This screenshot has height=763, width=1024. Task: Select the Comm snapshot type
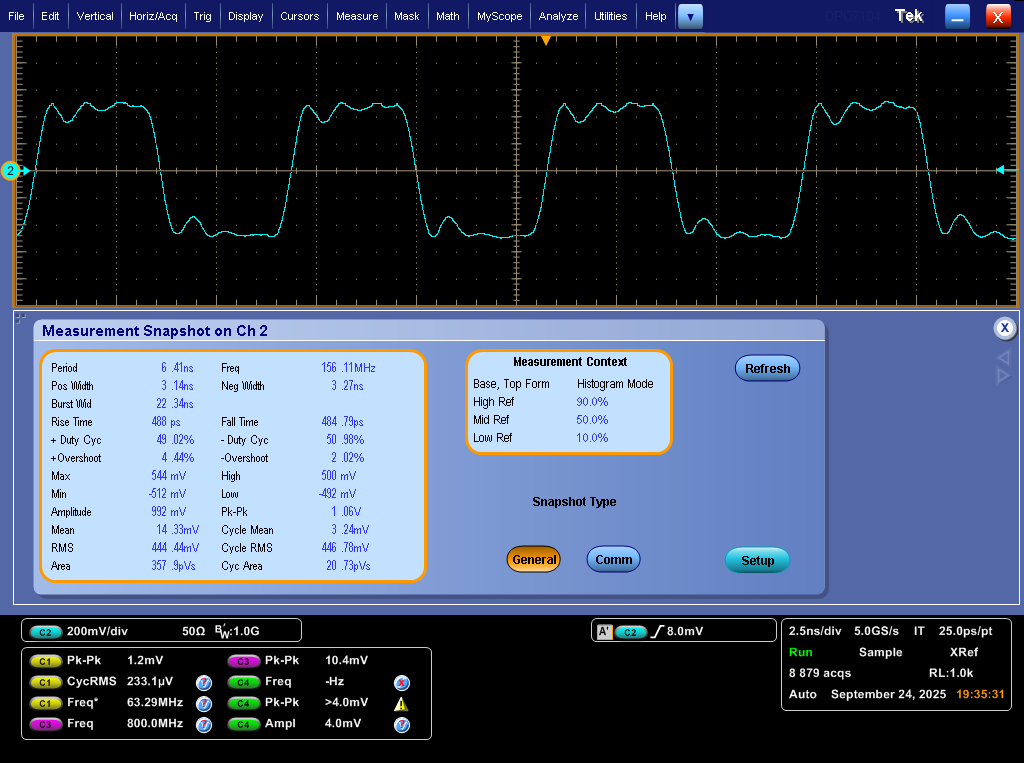[x=613, y=560]
